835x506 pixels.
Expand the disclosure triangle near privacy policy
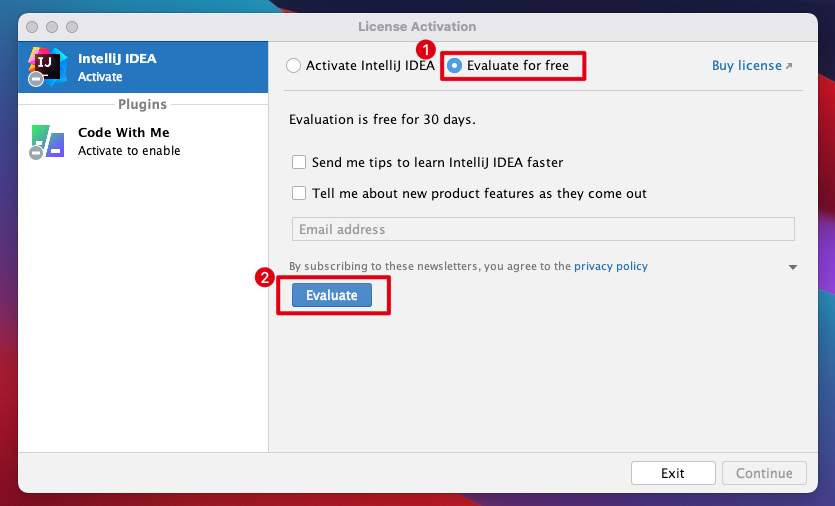click(x=793, y=267)
